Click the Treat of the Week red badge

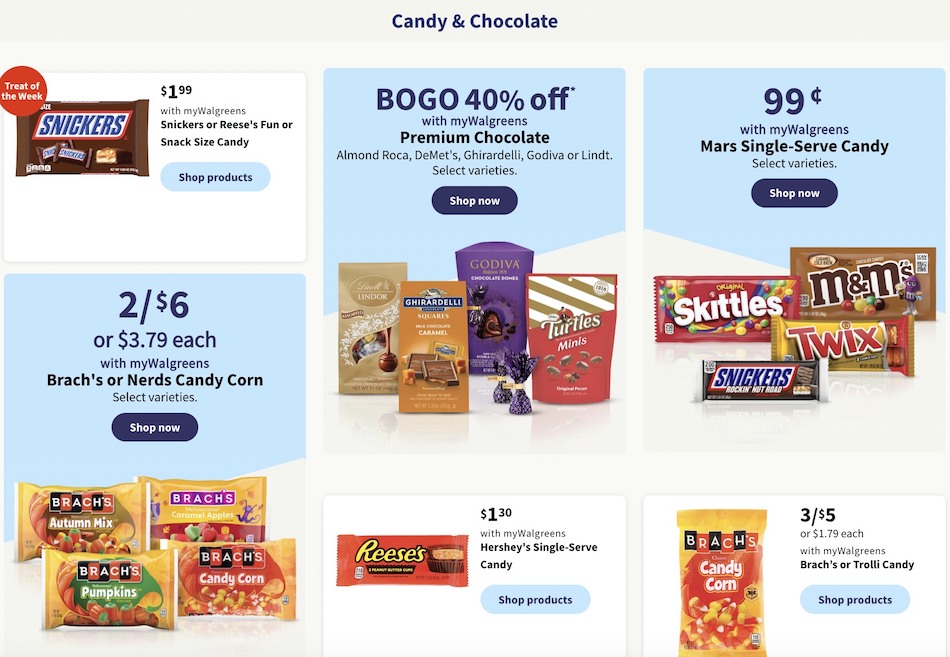[x=22, y=91]
